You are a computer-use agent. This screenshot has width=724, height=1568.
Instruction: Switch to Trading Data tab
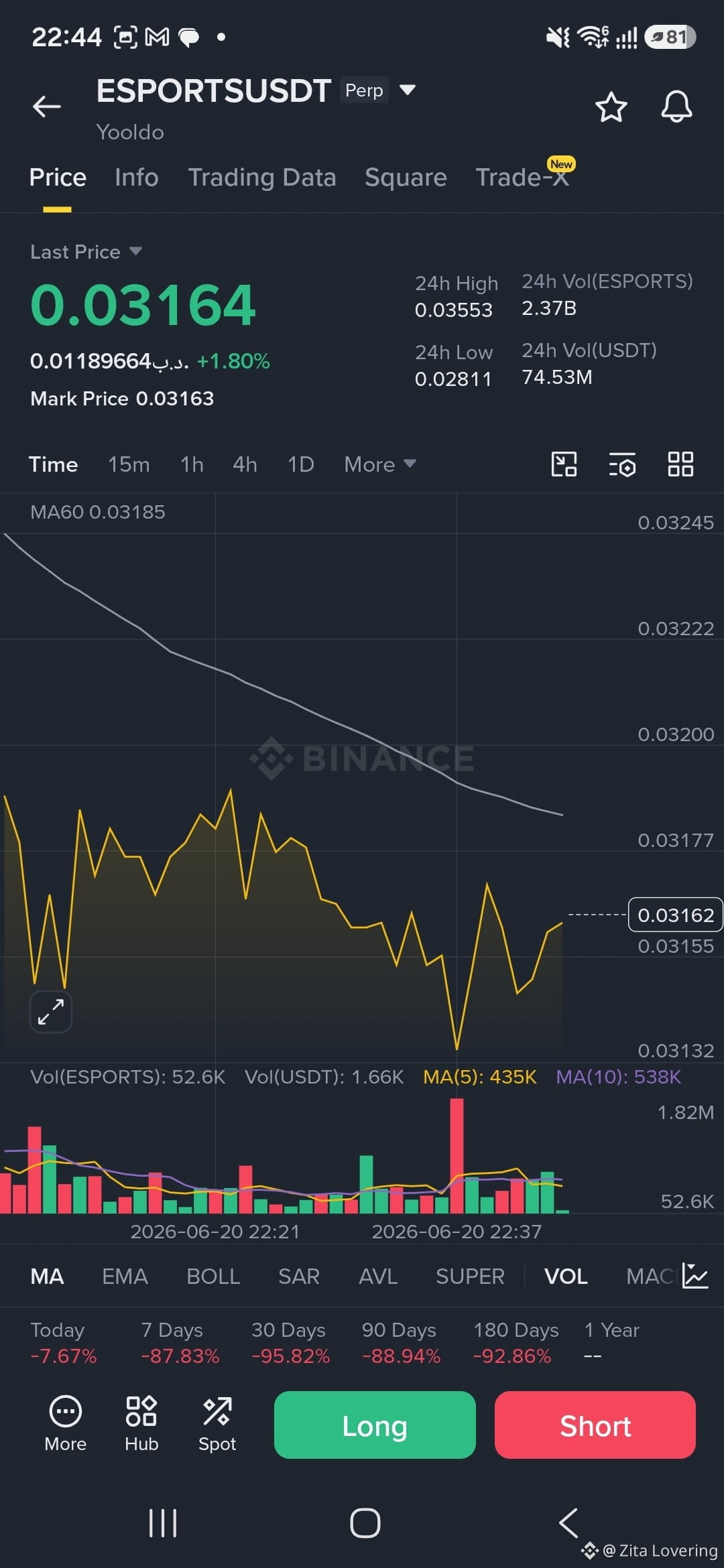tap(261, 178)
